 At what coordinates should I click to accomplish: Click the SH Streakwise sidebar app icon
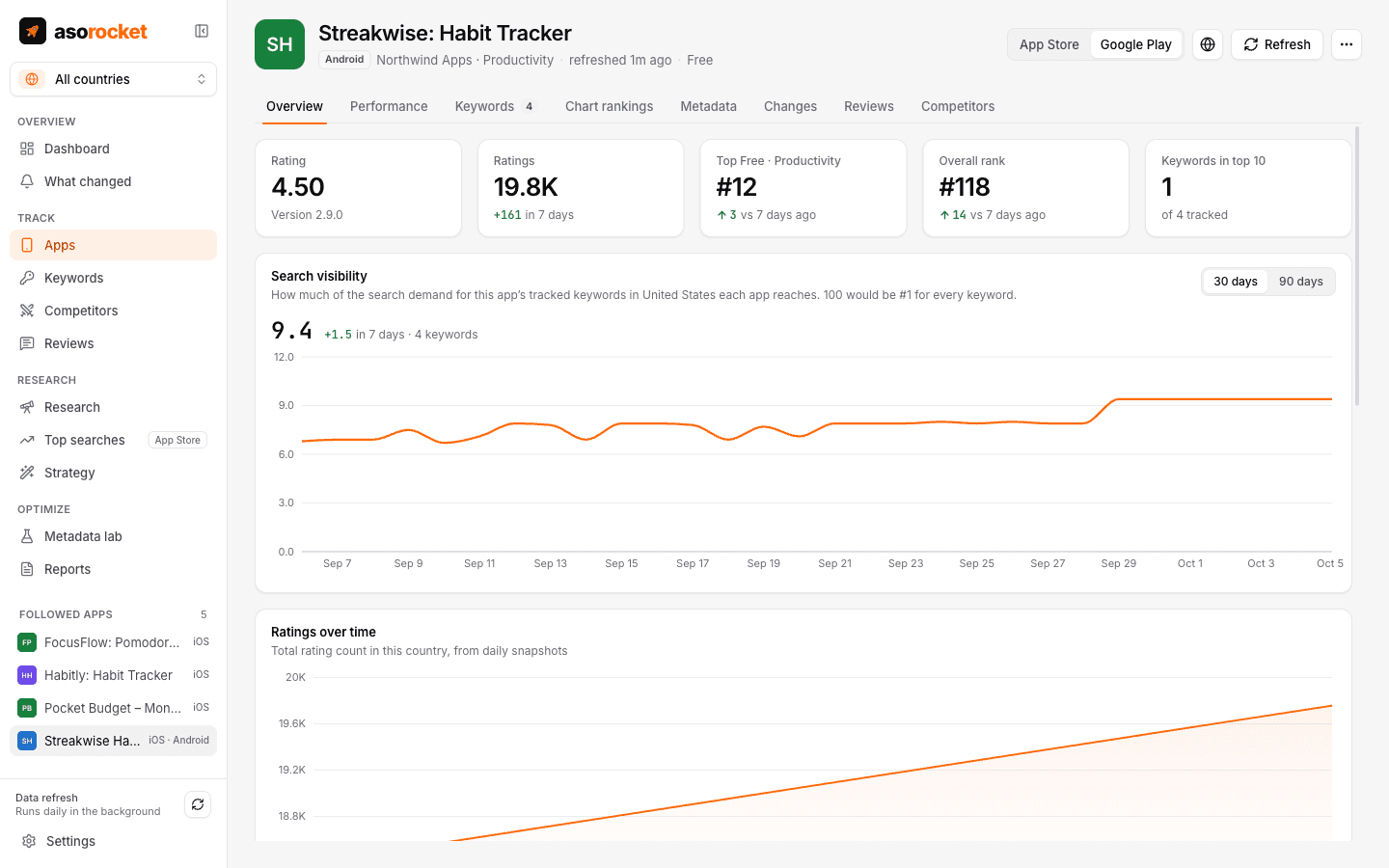27,741
